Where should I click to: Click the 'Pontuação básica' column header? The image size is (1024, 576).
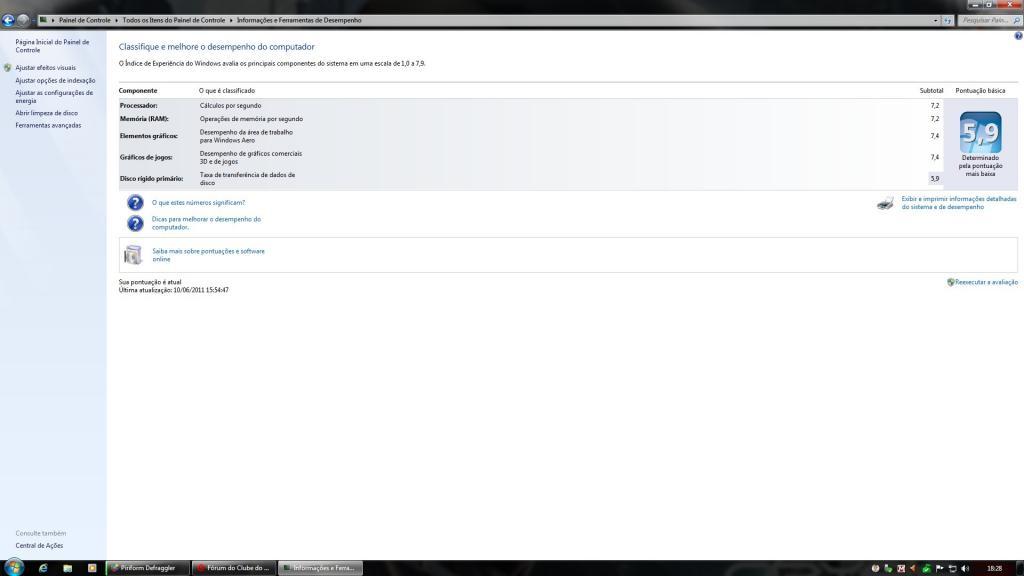(x=980, y=91)
